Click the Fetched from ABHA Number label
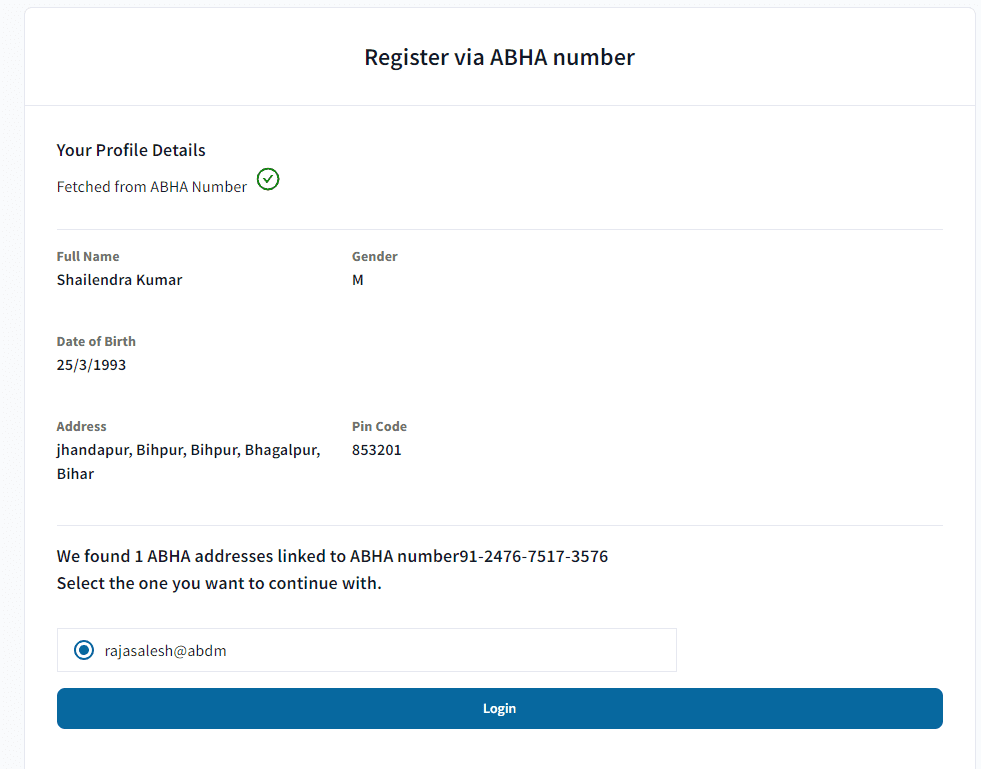981x769 pixels. click(151, 187)
